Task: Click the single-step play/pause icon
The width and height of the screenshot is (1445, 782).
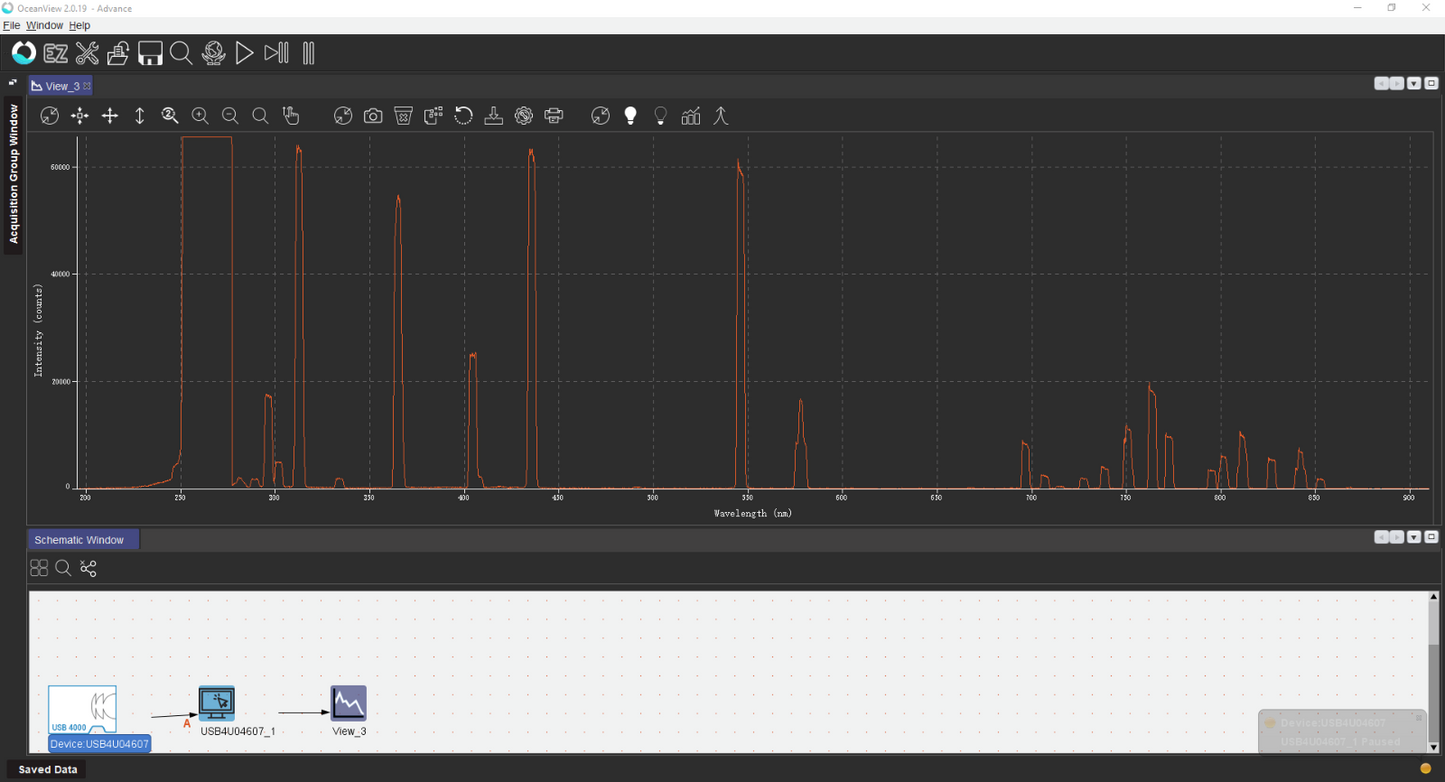Action: point(277,53)
